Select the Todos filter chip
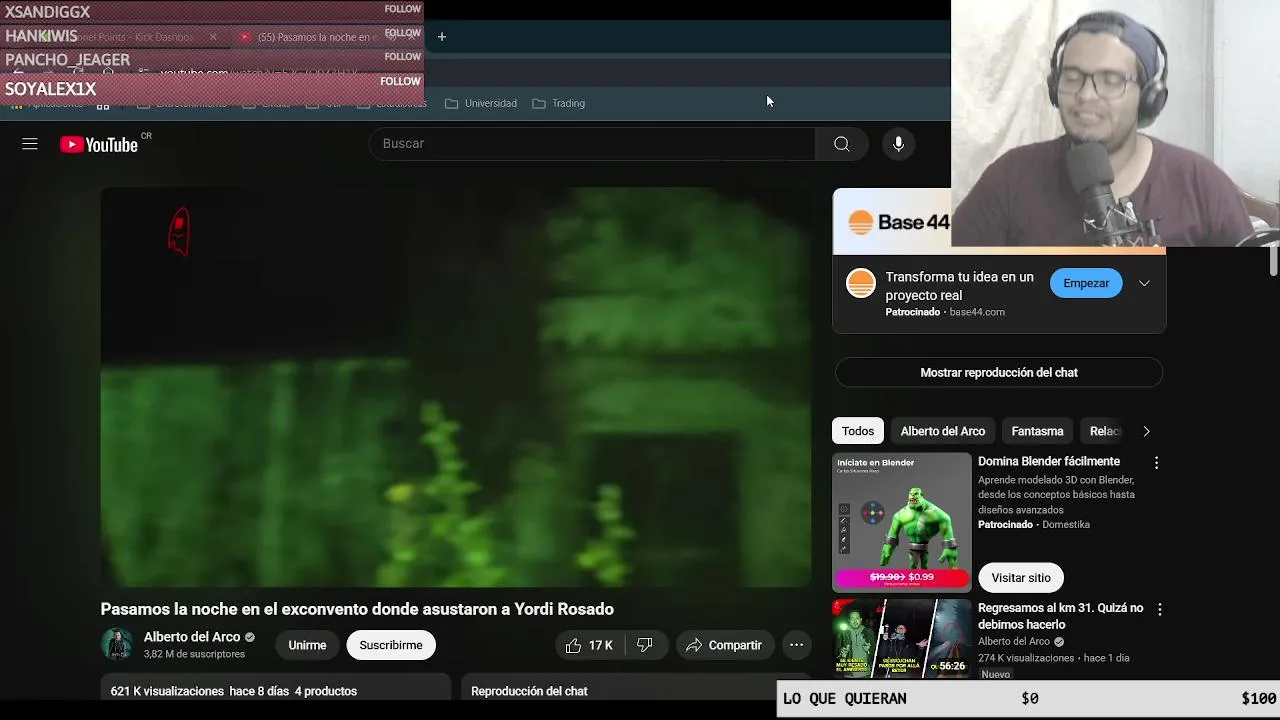 click(x=858, y=431)
